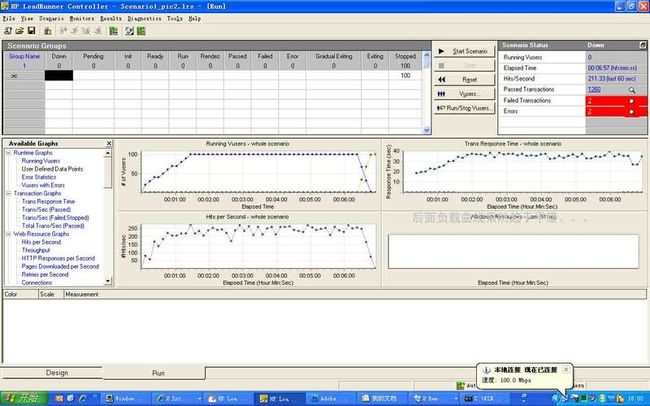Click the first taskbar window button right of the quick launch icons

click(126, 399)
